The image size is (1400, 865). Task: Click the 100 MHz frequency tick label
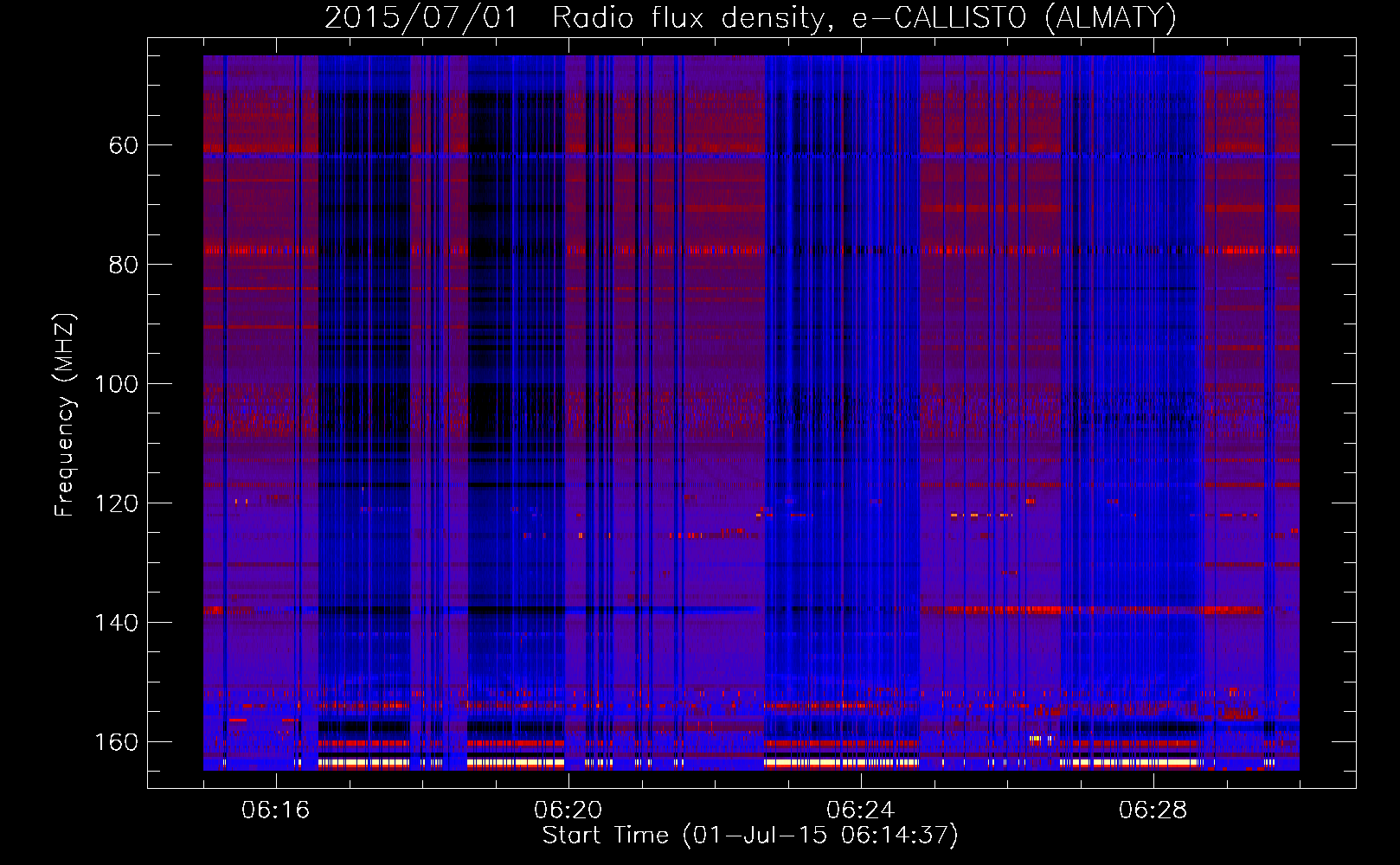tap(116, 384)
